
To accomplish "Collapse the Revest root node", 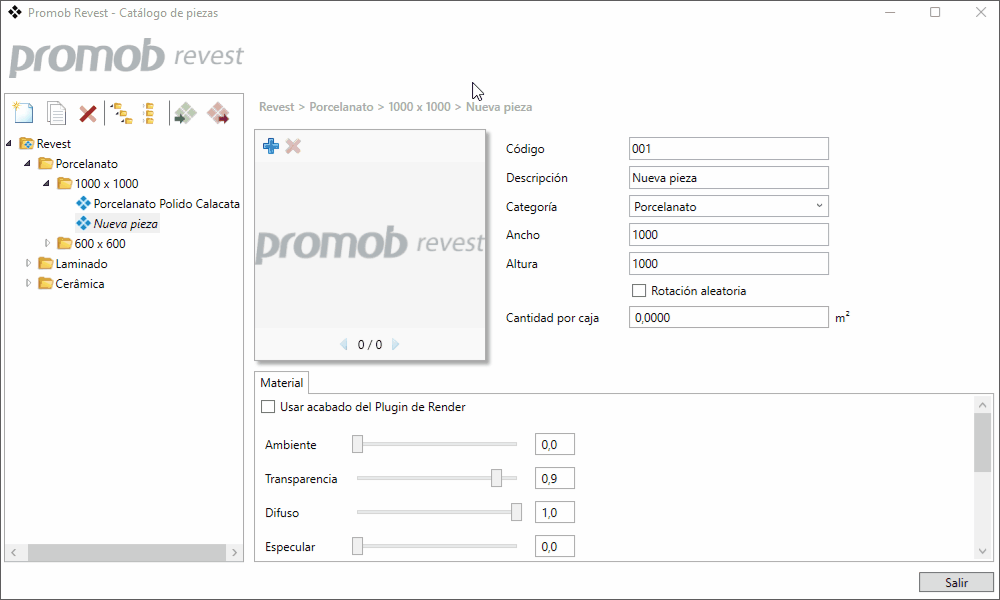I will [9, 143].
